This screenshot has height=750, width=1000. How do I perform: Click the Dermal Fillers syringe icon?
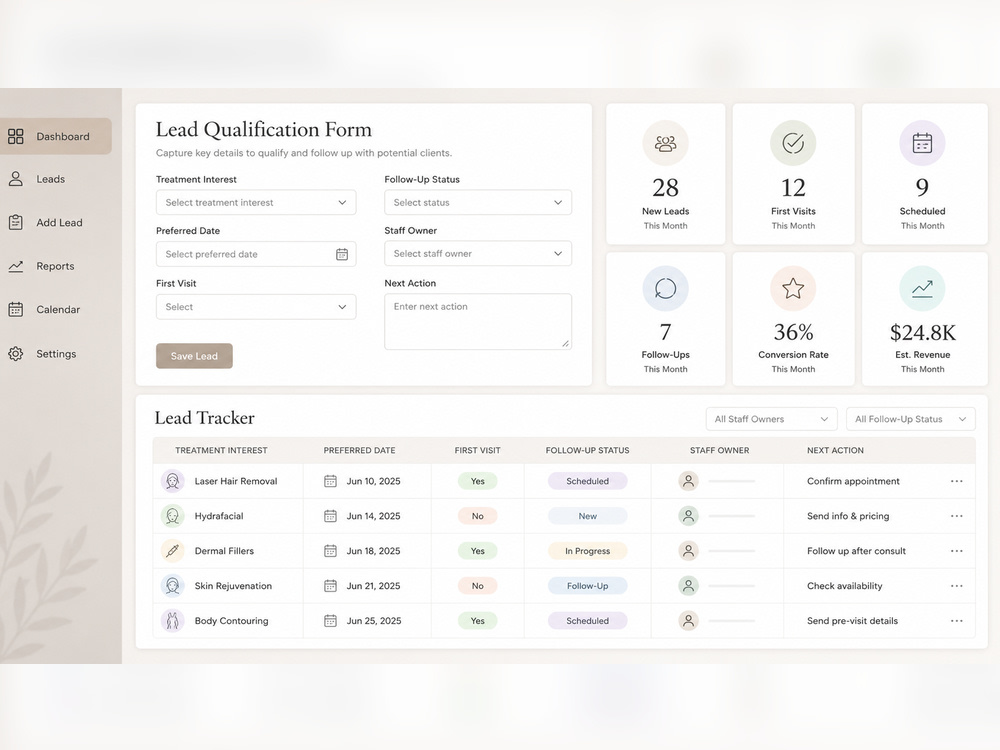172,550
